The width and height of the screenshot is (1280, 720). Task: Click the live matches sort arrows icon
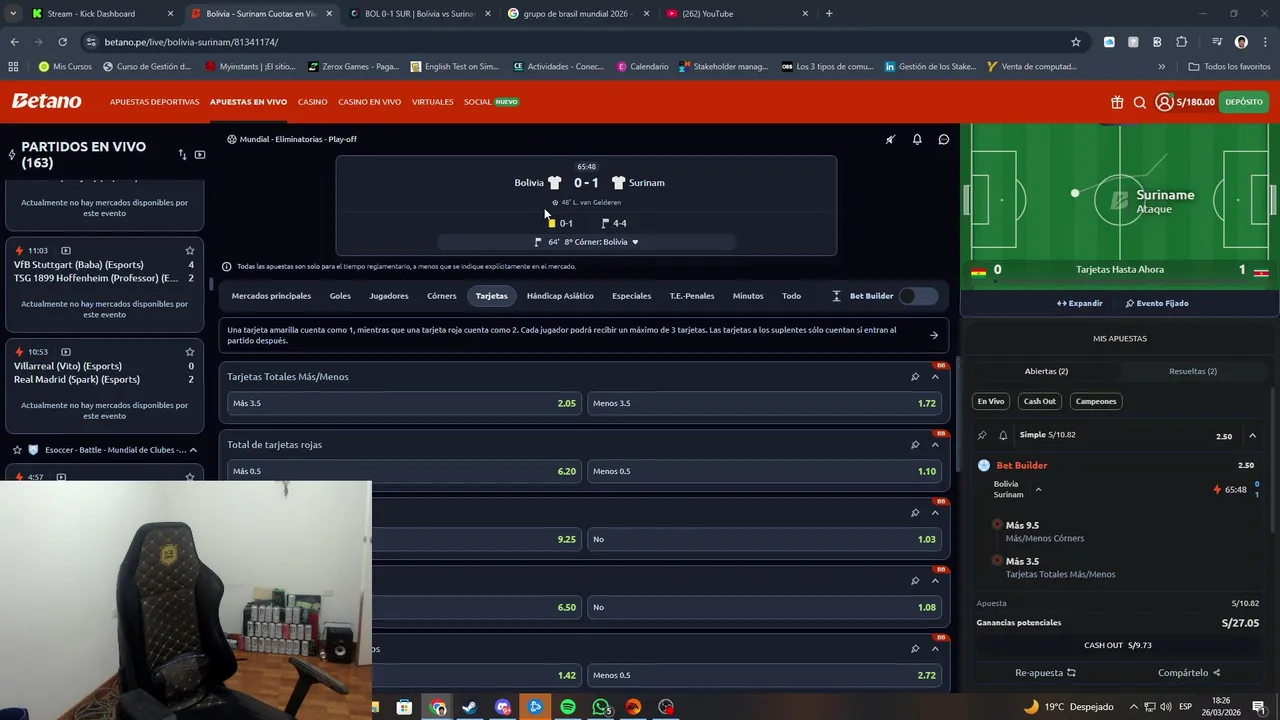point(182,155)
